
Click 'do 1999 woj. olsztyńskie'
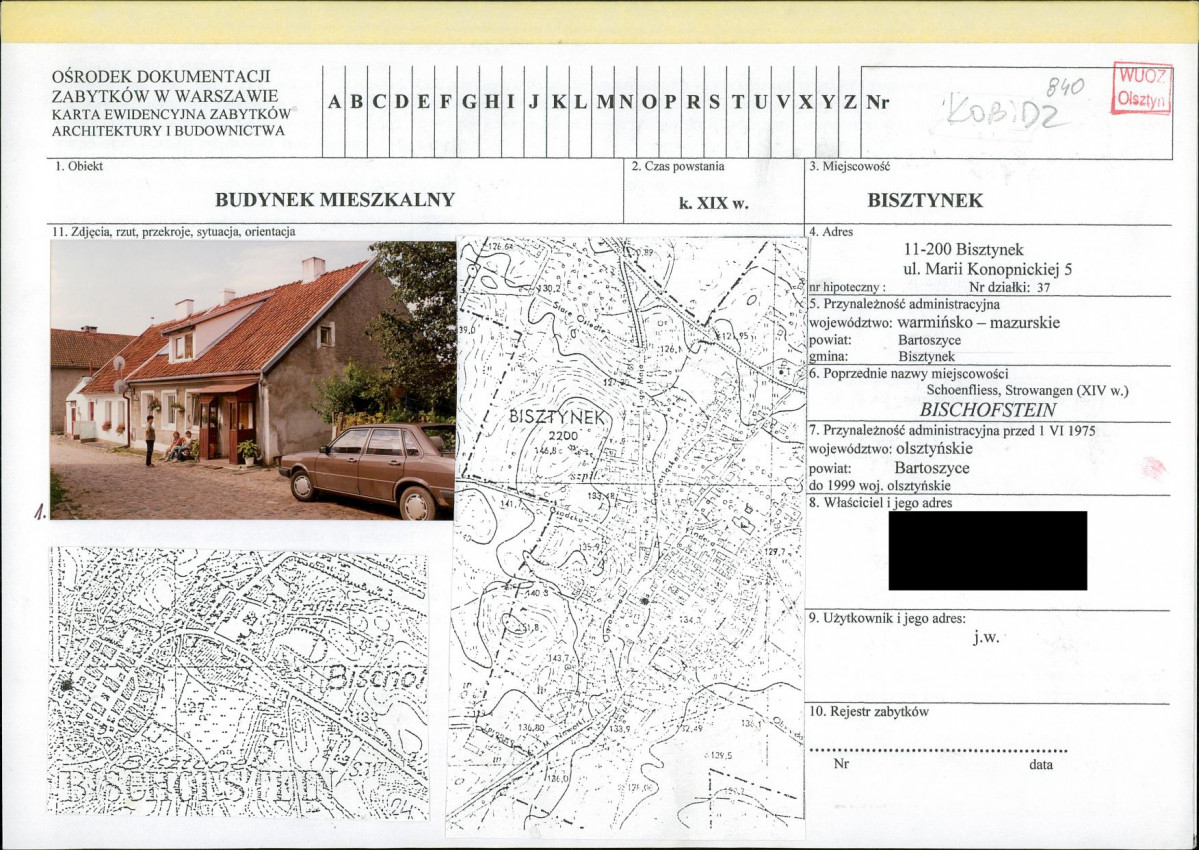[x=880, y=485]
